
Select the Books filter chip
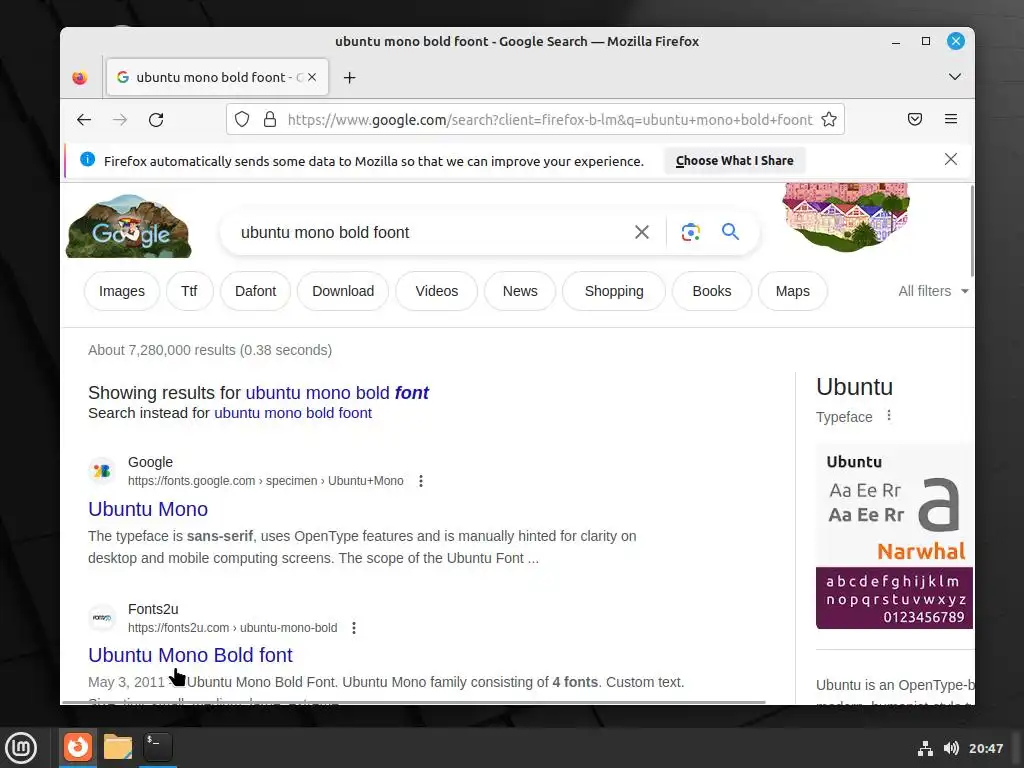(x=712, y=291)
